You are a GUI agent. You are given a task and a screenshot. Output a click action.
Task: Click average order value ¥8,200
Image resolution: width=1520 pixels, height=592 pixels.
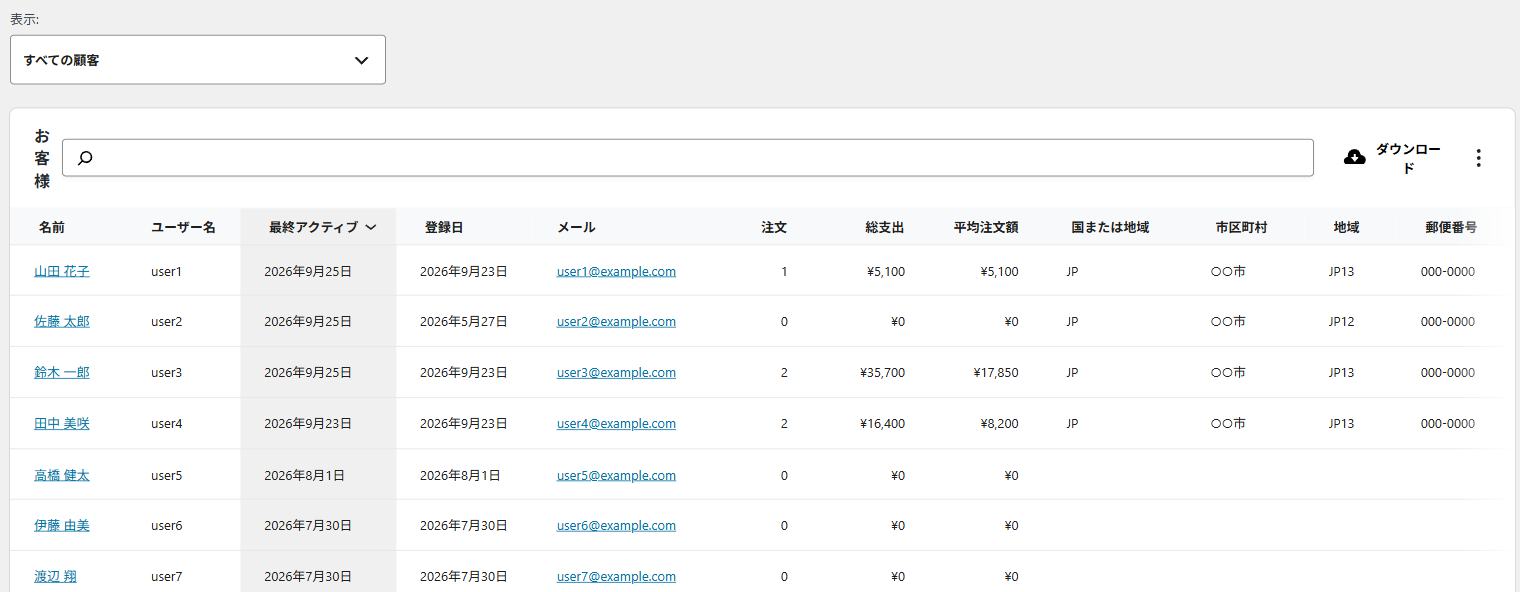click(999, 423)
